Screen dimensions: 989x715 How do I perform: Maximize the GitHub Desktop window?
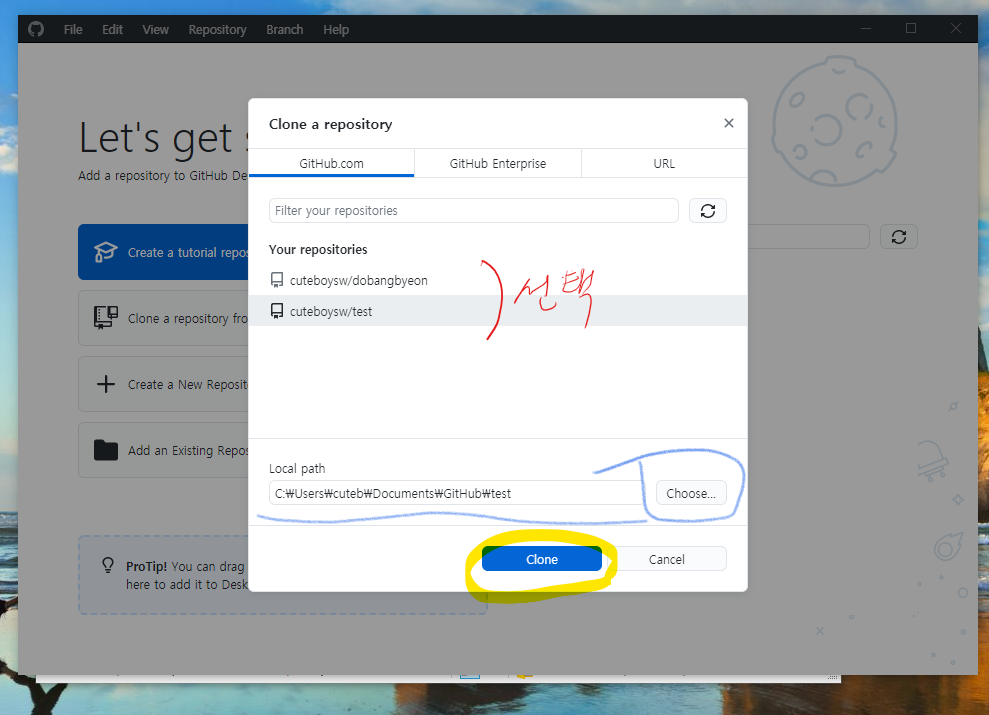(911, 28)
